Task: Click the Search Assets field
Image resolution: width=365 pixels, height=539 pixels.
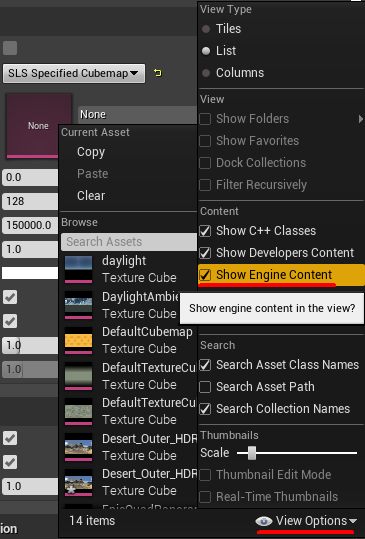Action: pyautogui.click(x=129, y=242)
